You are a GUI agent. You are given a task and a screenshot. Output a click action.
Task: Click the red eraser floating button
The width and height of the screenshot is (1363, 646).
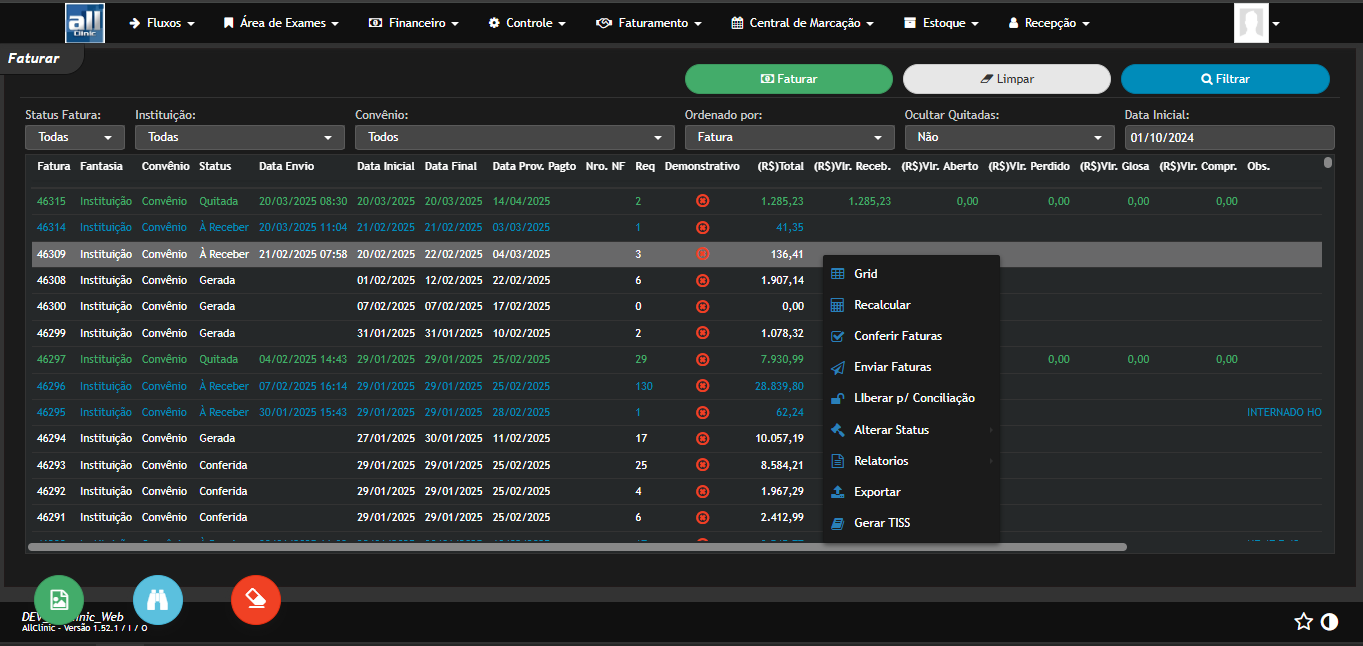click(256, 600)
